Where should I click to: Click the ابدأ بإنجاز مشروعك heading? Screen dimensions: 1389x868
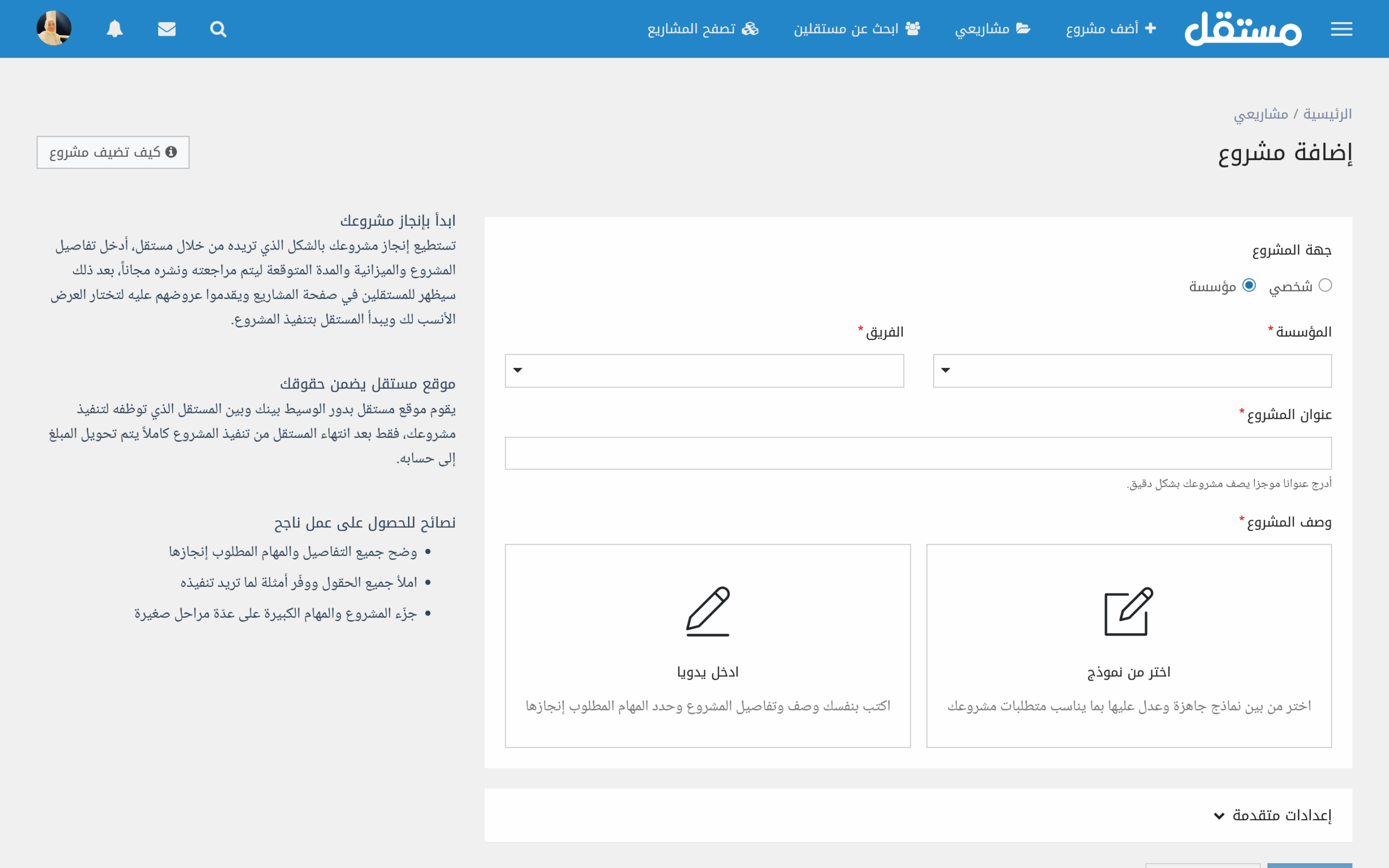click(398, 220)
